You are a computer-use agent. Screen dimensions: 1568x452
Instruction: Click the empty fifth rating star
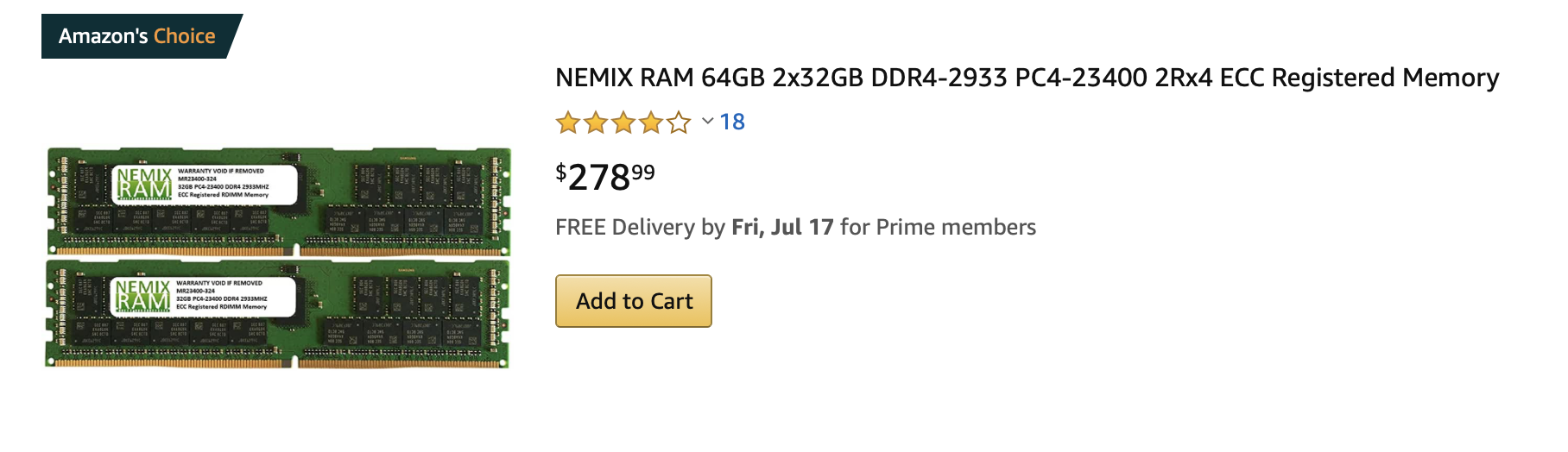pos(679,122)
